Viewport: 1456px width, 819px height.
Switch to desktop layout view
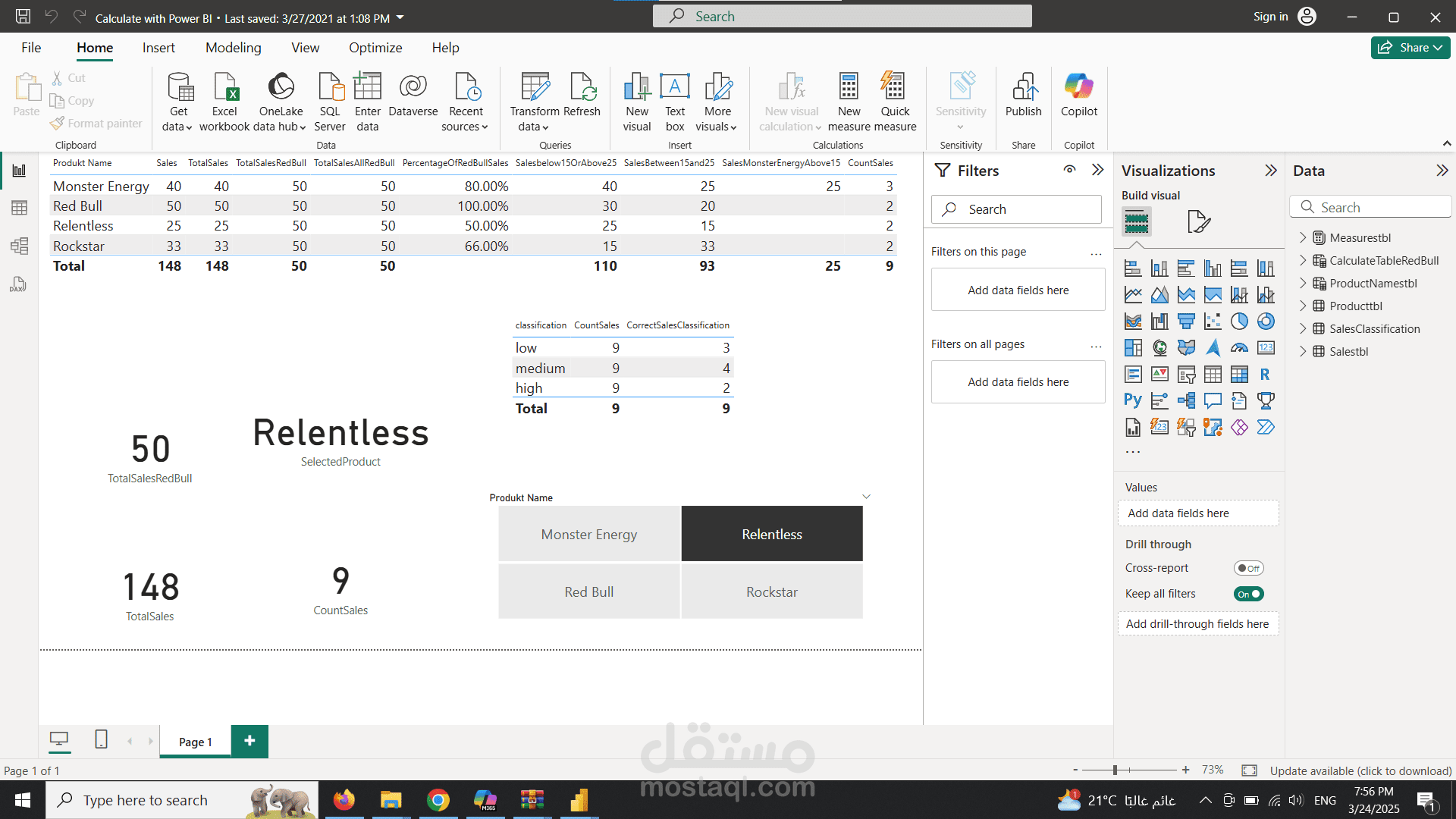point(59,739)
